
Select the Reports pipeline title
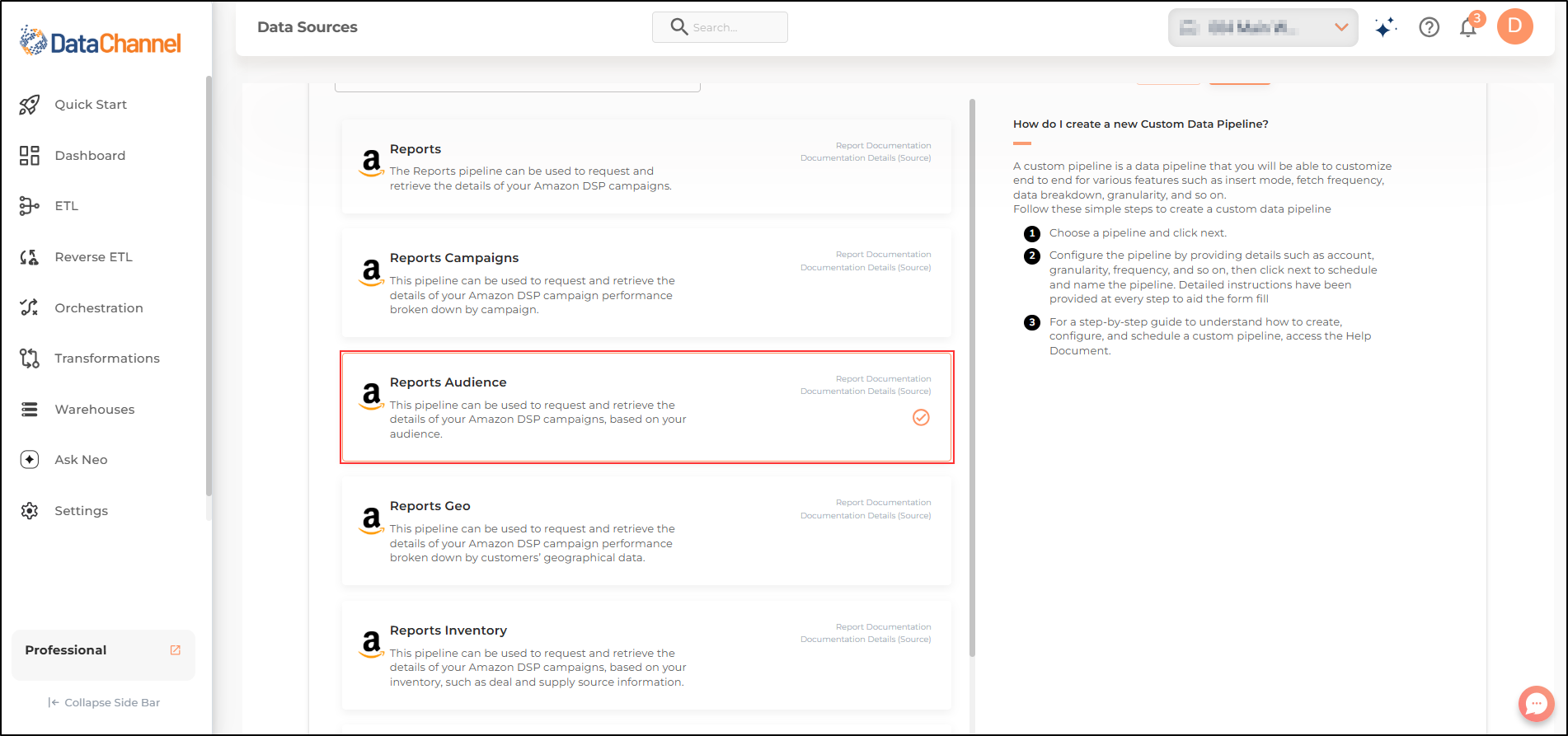click(x=415, y=149)
